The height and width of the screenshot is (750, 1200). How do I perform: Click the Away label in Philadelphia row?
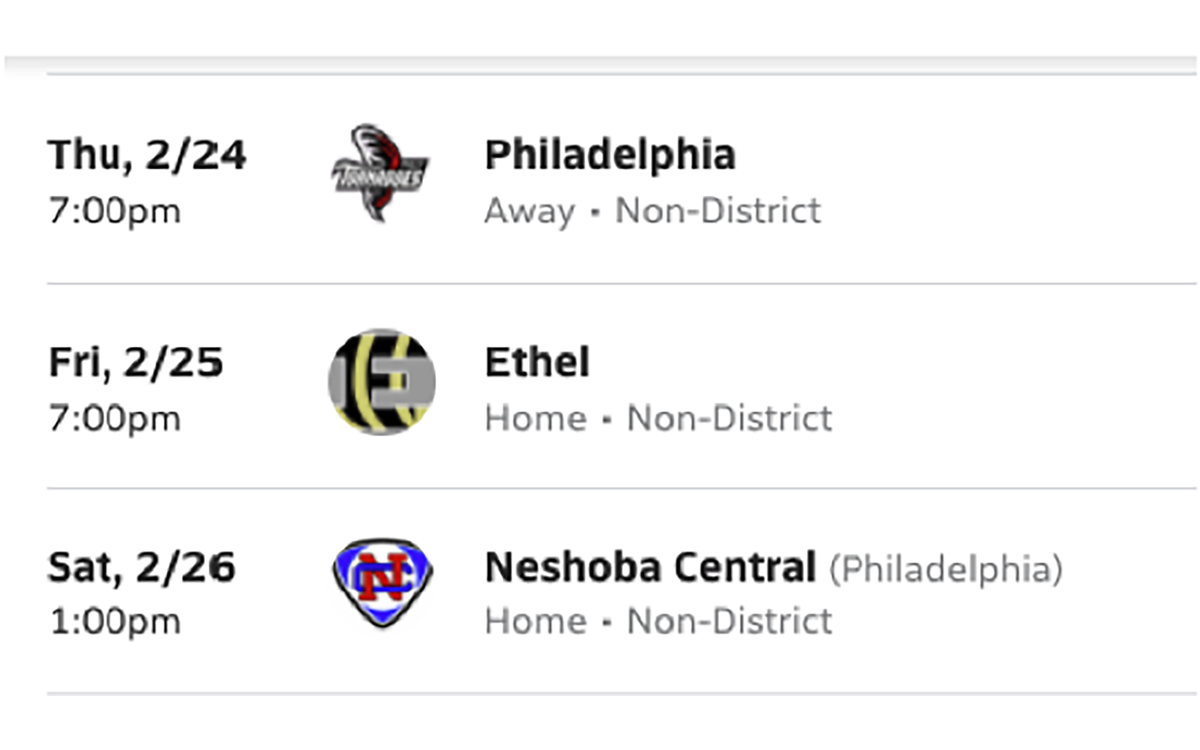coord(530,211)
